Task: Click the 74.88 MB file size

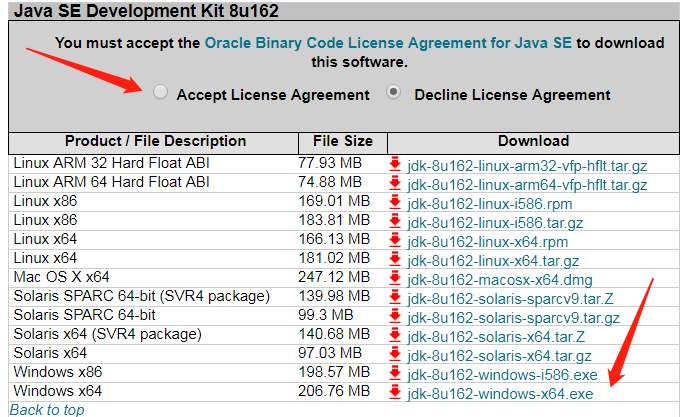Action: coord(330,182)
